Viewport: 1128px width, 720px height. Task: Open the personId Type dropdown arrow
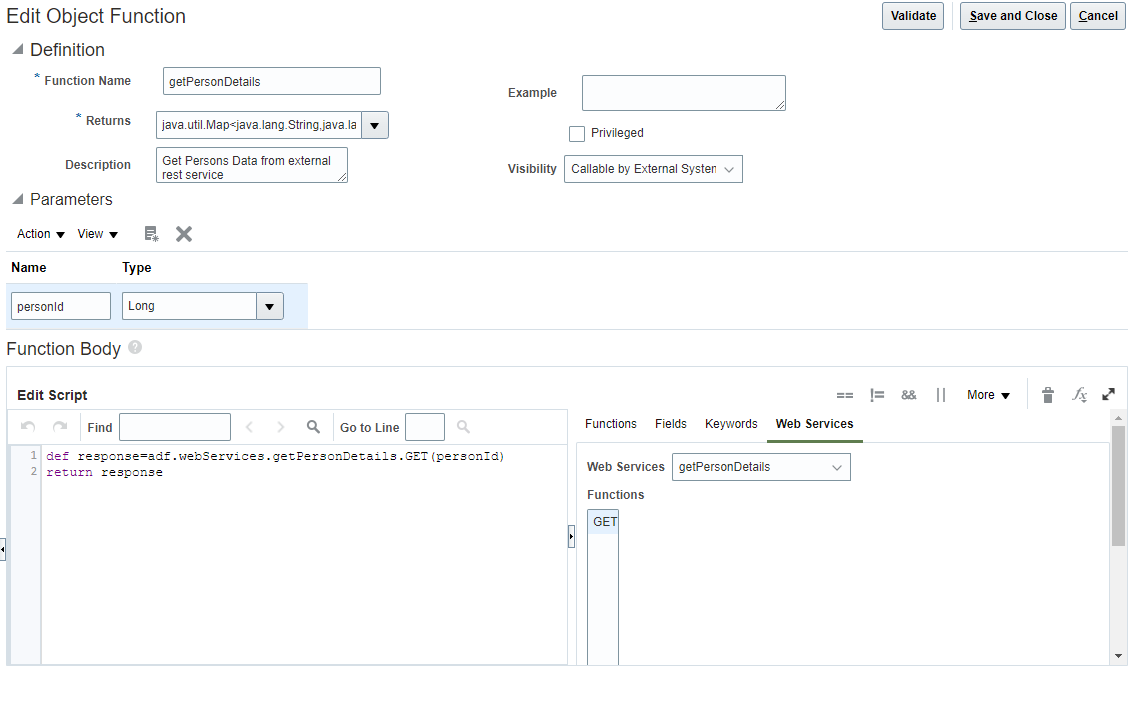pos(270,306)
